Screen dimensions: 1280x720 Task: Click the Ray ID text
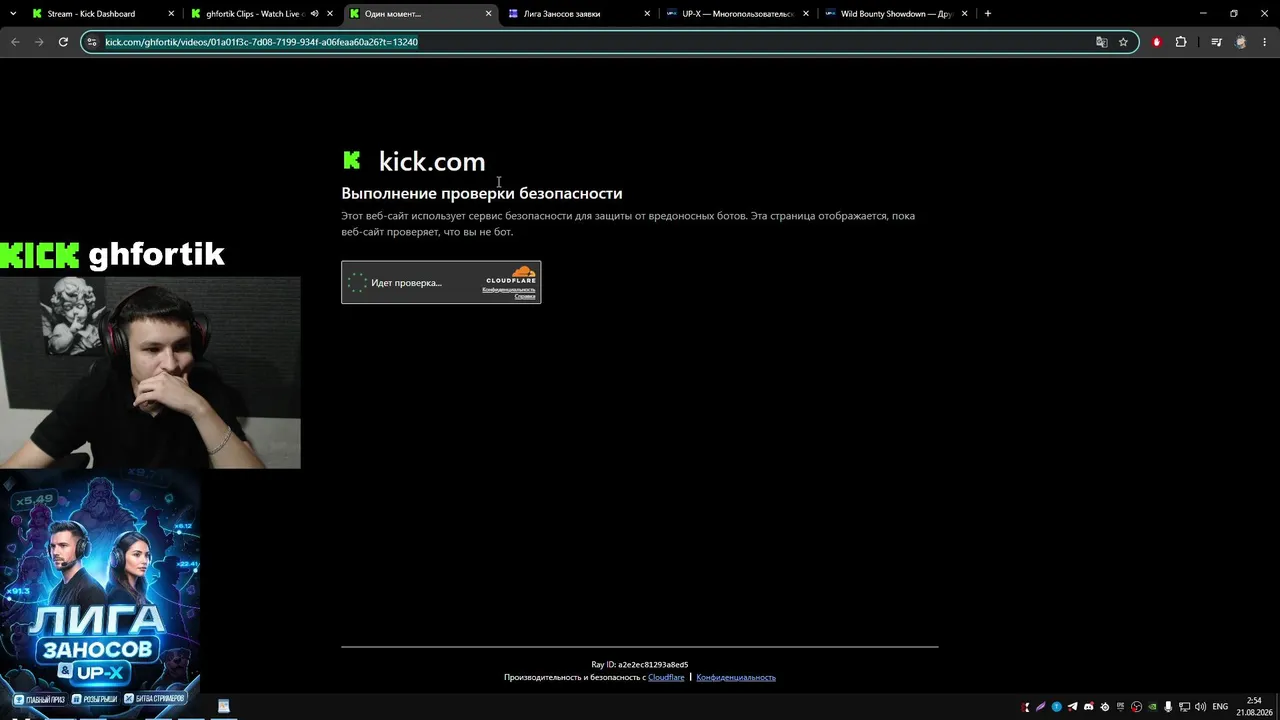coord(640,664)
